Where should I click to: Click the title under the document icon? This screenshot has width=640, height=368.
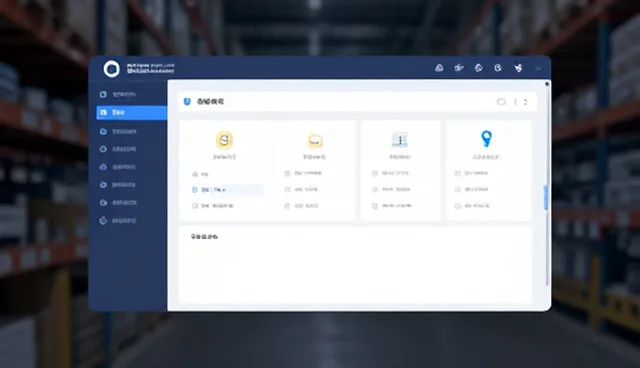(400, 157)
